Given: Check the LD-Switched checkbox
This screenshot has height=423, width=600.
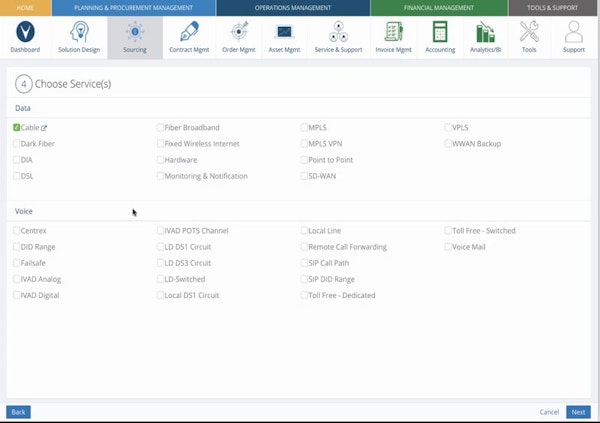Looking at the screenshot, I should click(x=160, y=279).
